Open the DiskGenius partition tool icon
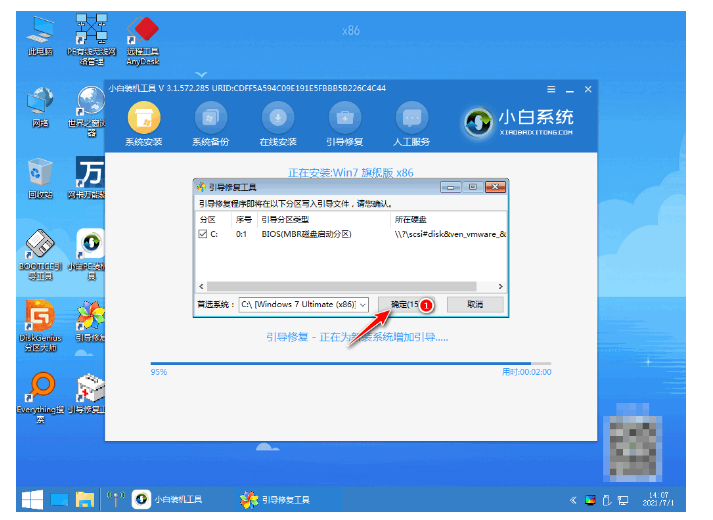Screen dimensions: 713x520 41,319
